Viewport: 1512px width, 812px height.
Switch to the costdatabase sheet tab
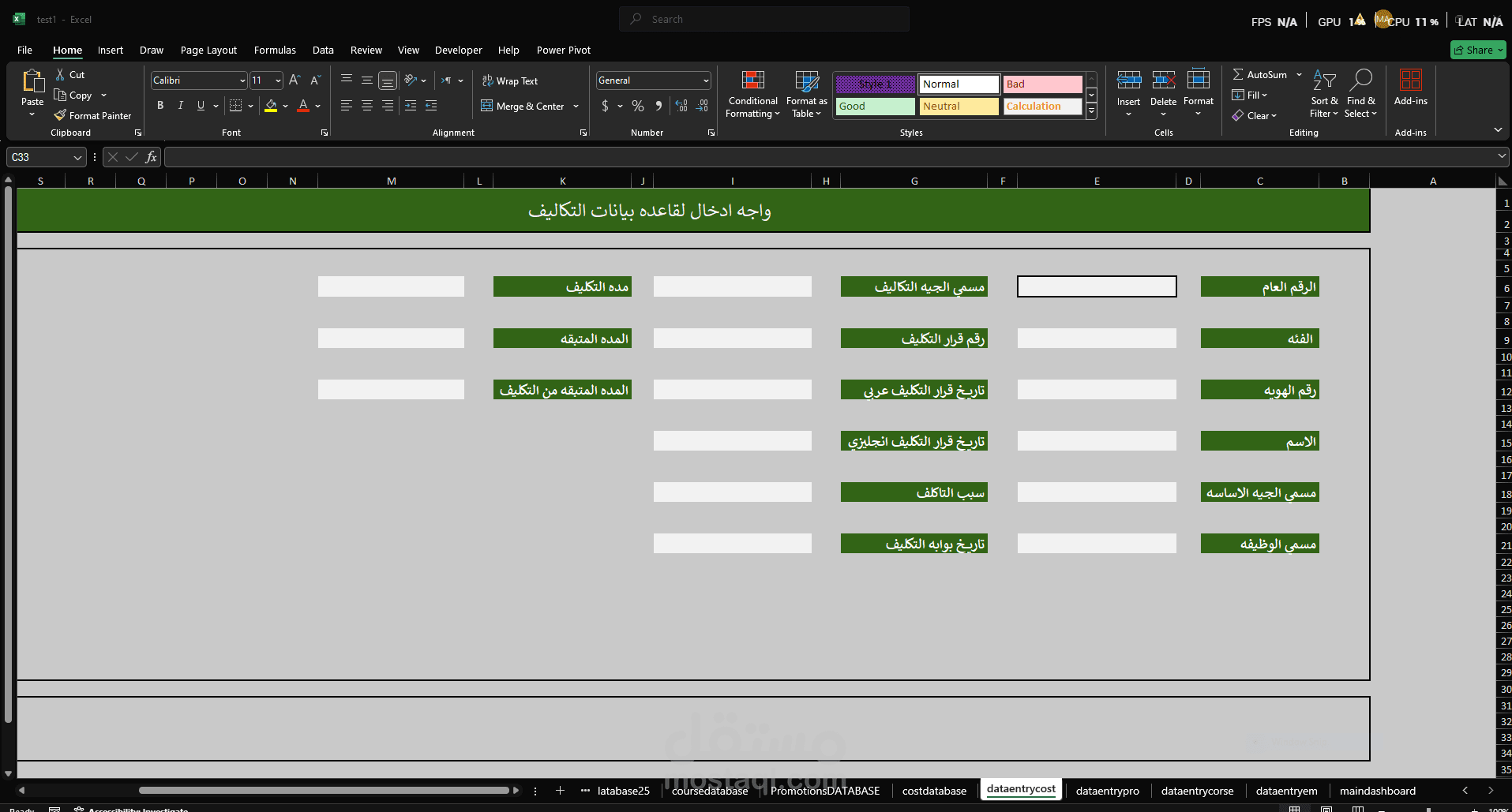[x=933, y=791]
